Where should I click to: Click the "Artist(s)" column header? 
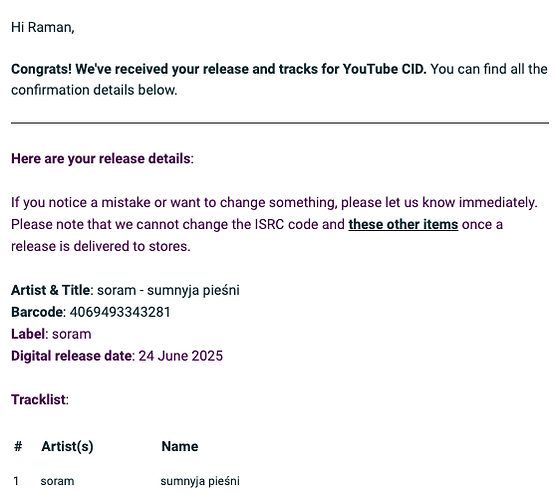[67, 446]
